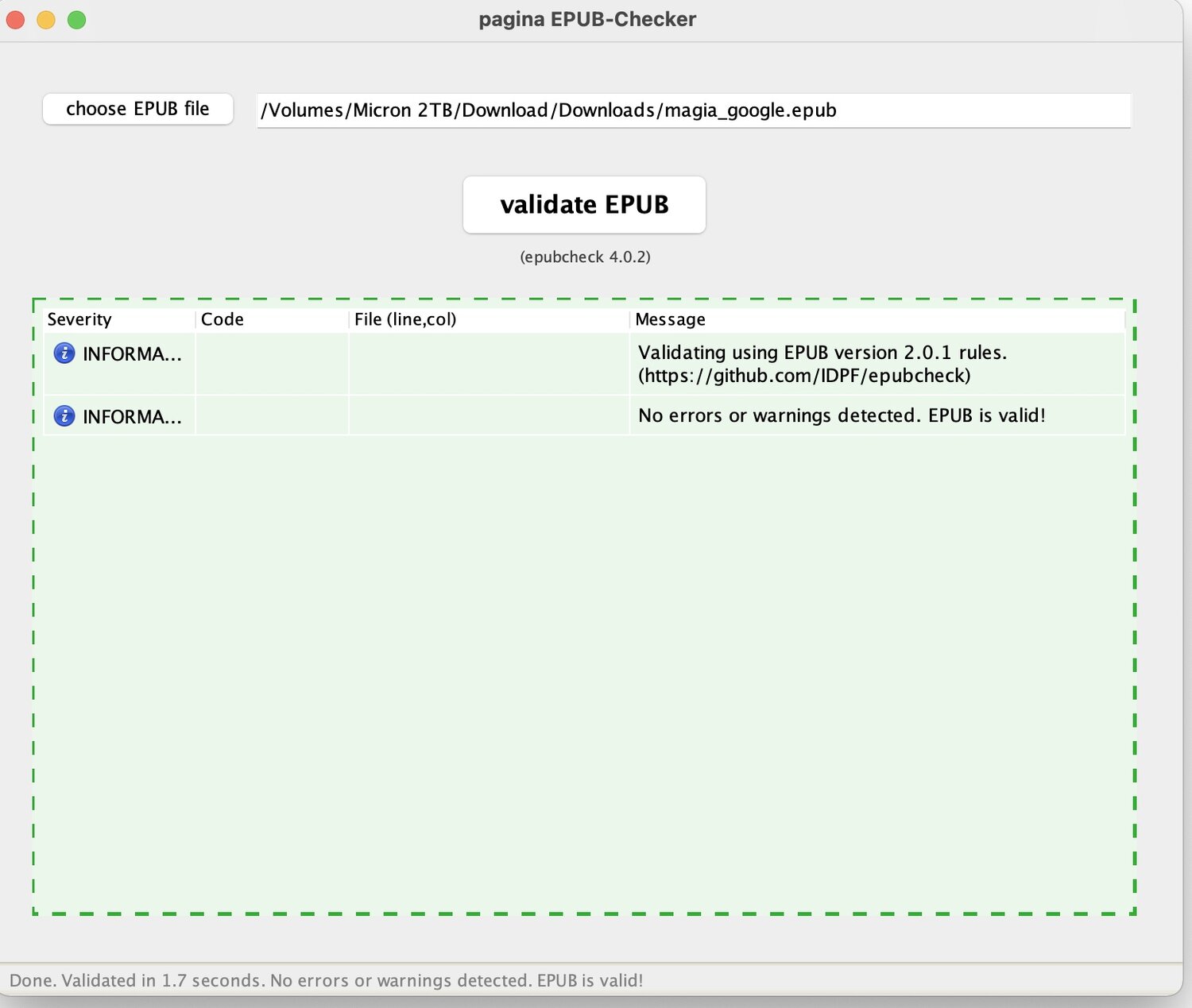Image resolution: width=1192 pixels, height=1008 pixels.
Task: Focus the EPUB file path field
Action: [694, 110]
